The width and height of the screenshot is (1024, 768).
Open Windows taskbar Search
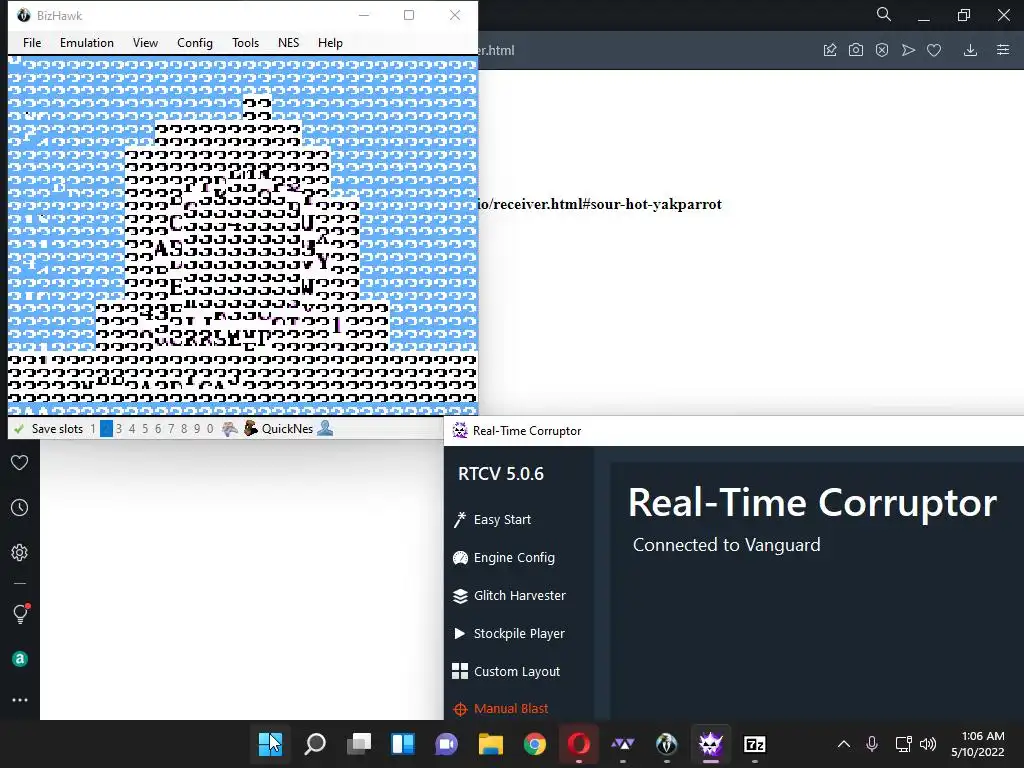coord(315,744)
